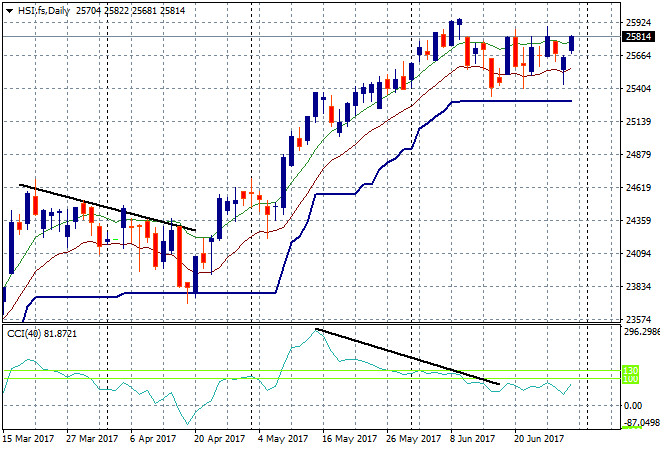Viewport: 660px width, 450px height.
Task: Click the 23834 price axis label
Action: 638,287
